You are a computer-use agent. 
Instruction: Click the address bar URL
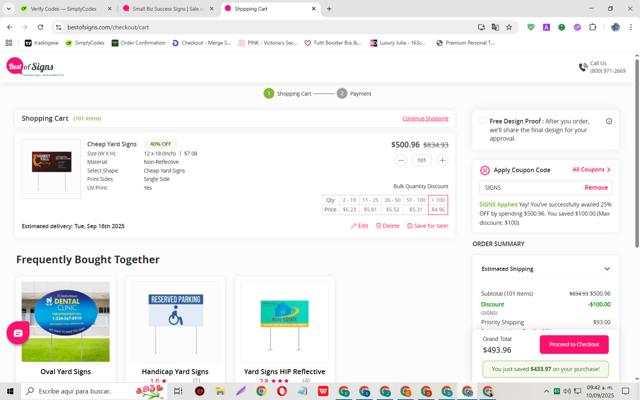coord(108,27)
